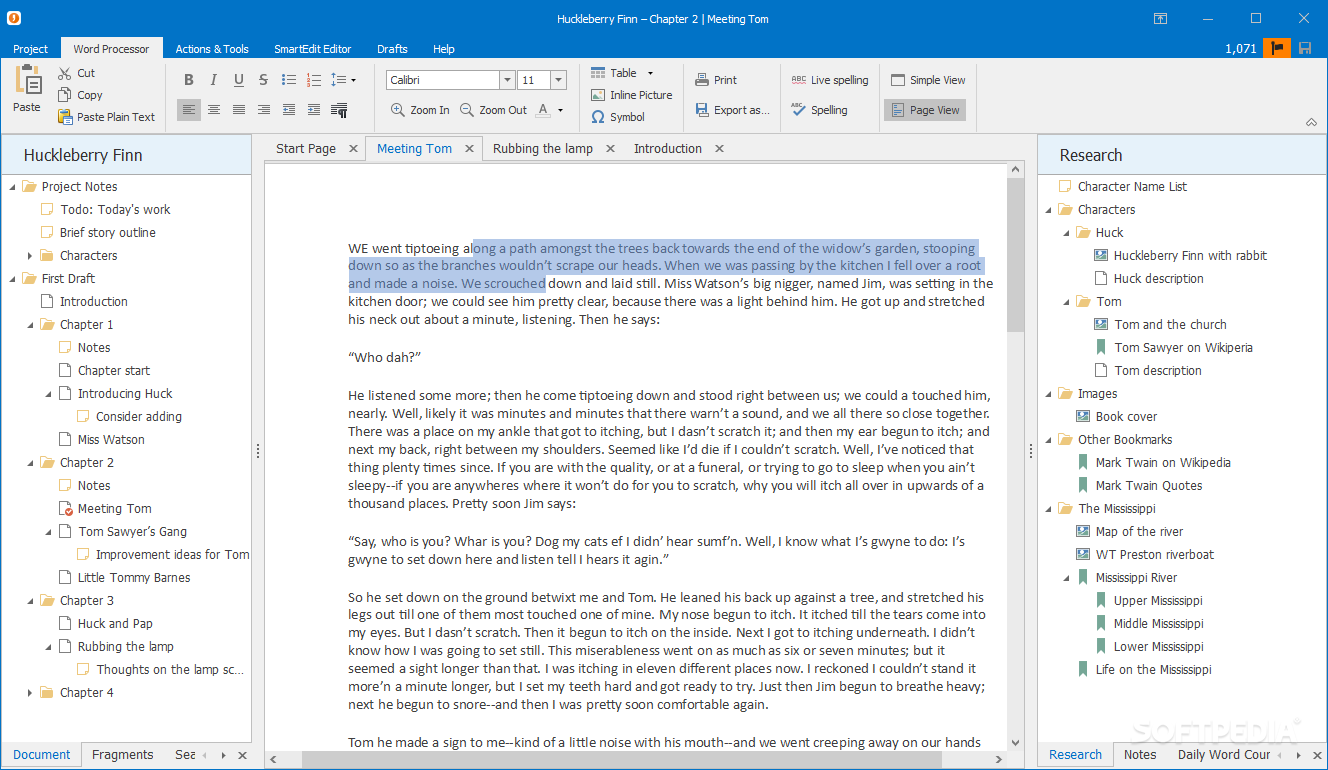Switch to the Notes tab in Research panel

coord(1139,755)
